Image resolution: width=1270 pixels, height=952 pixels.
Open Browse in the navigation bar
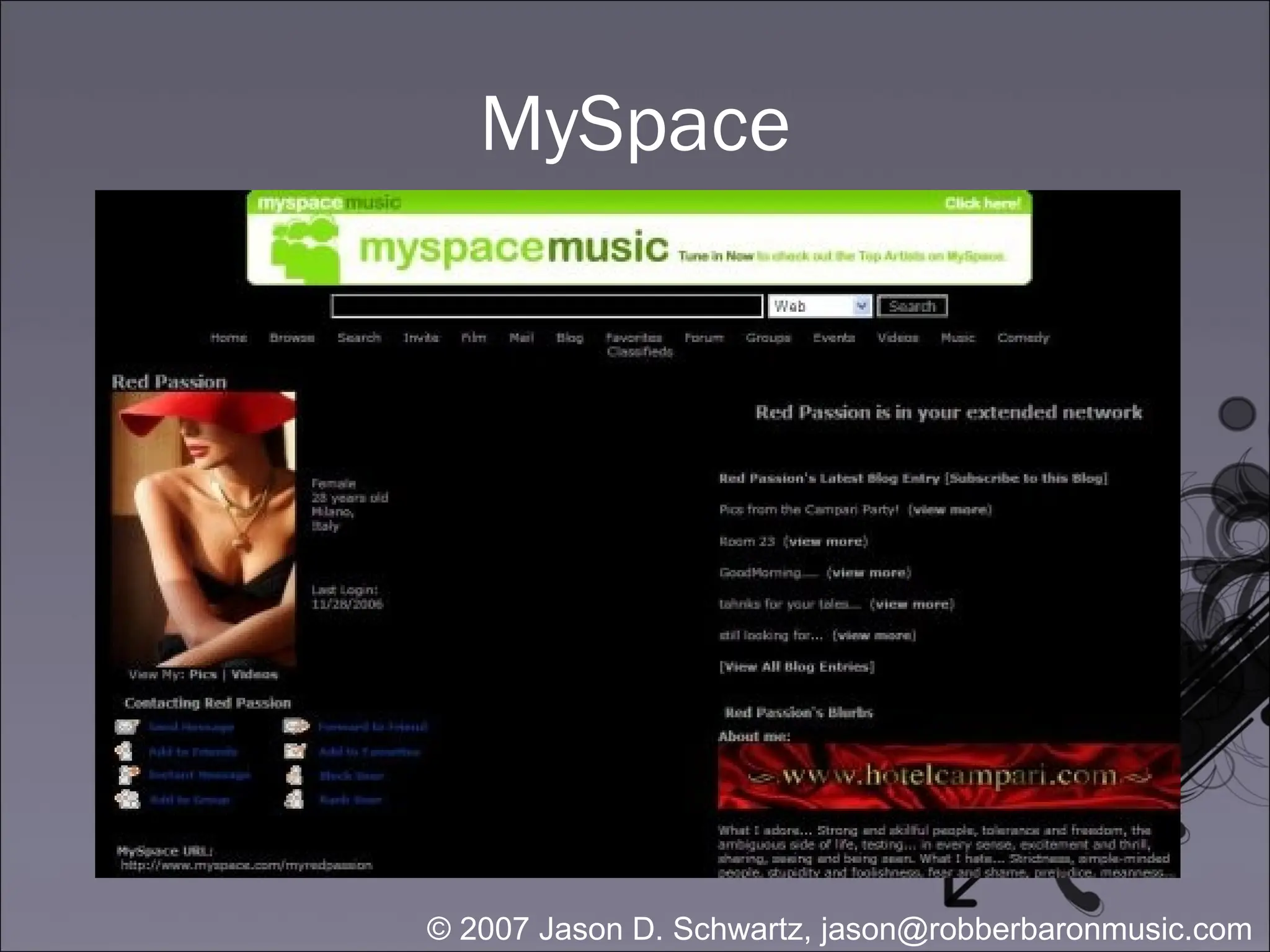coord(292,338)
